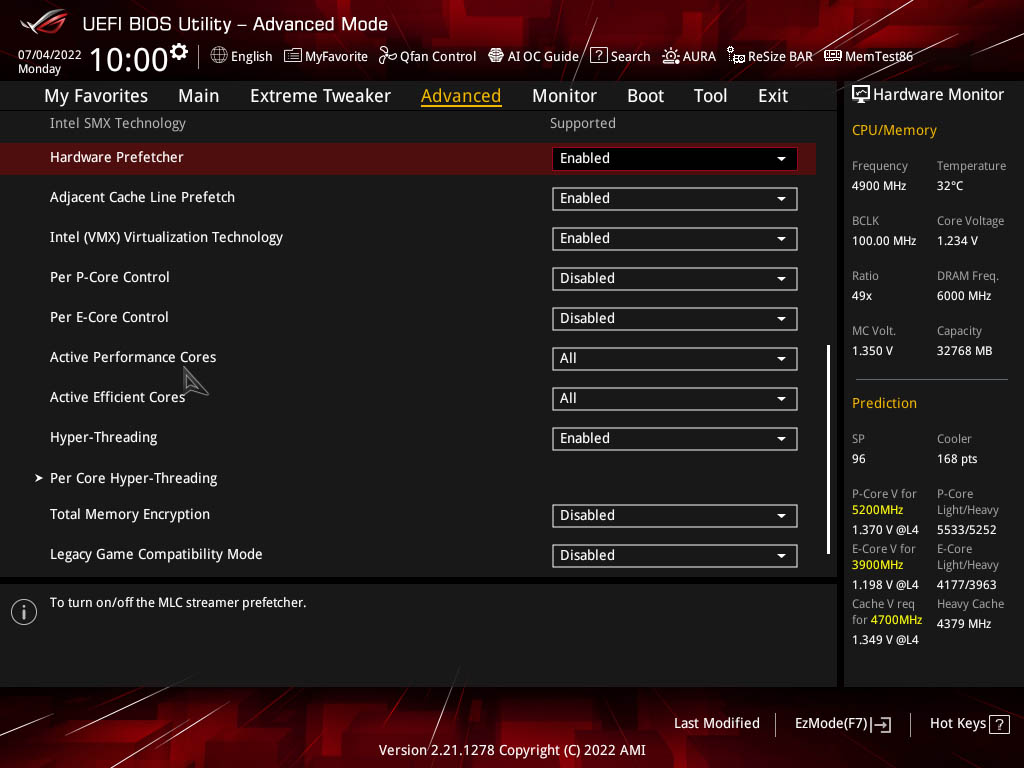Open the Hot Keys help

(970, 724)
